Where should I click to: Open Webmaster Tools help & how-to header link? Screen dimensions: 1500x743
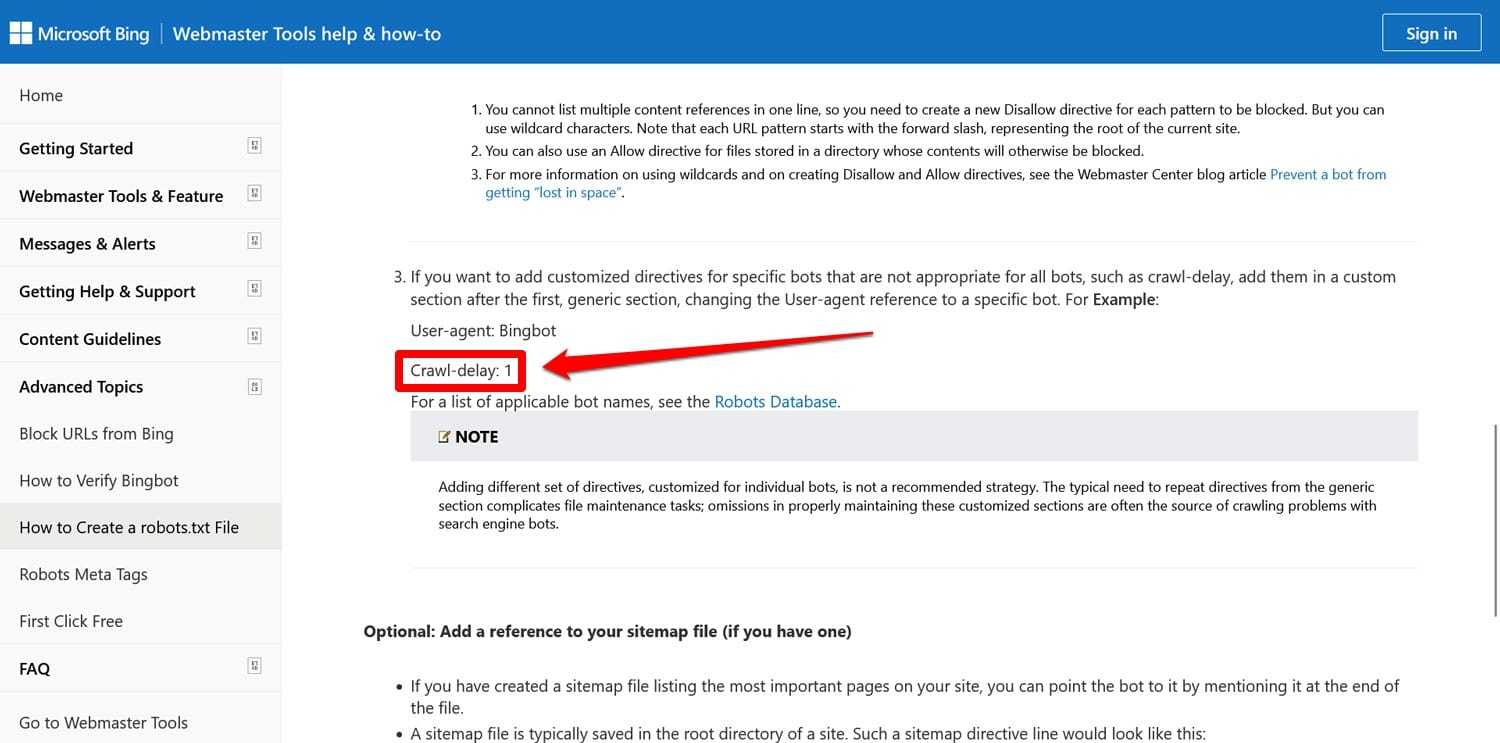(307, 33)
